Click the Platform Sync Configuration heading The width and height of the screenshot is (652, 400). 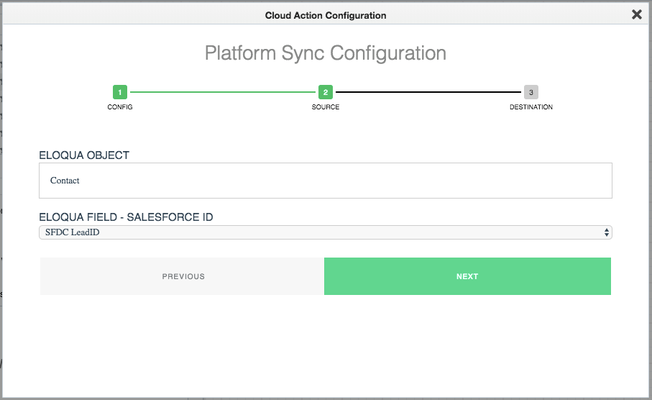click(x=326, y=53)
